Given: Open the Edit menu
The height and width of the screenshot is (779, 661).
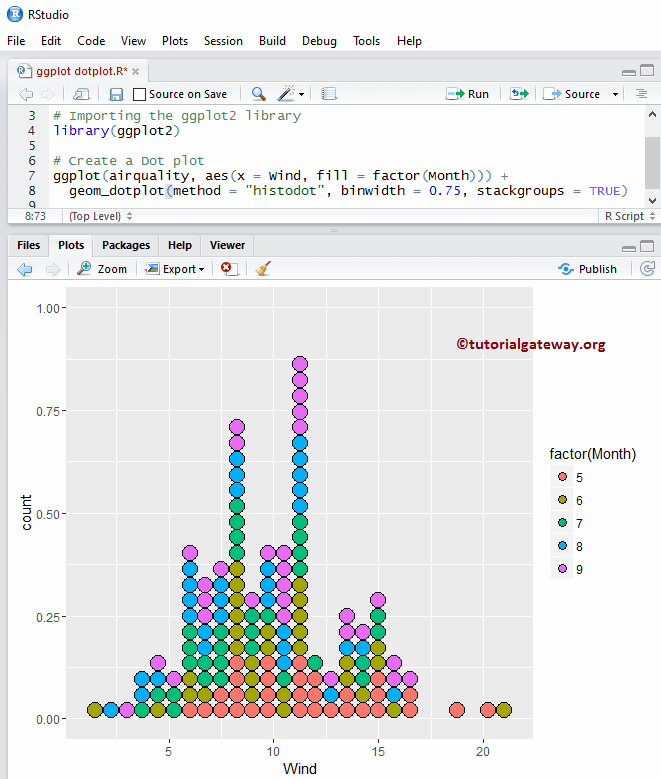Looking at the screenshot, I should [51, 41].
